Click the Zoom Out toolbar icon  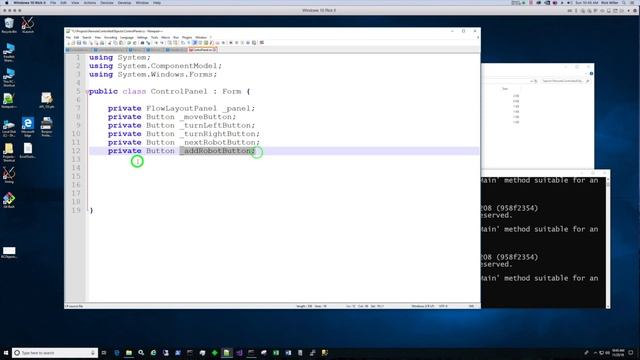162,42
